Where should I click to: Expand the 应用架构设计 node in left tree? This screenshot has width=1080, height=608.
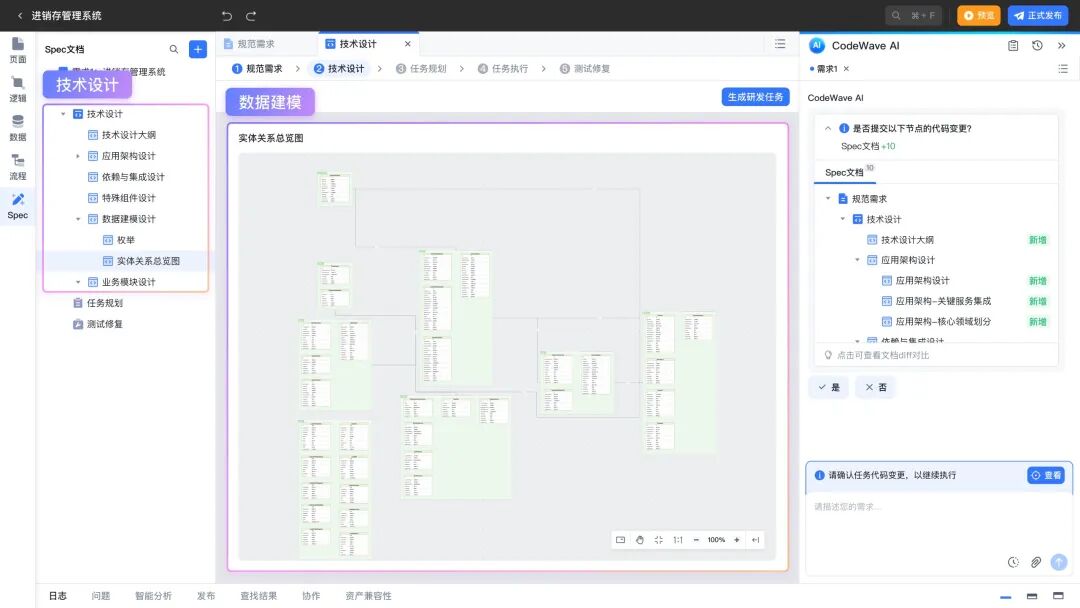pyautogui.click(x=78, y=156)
